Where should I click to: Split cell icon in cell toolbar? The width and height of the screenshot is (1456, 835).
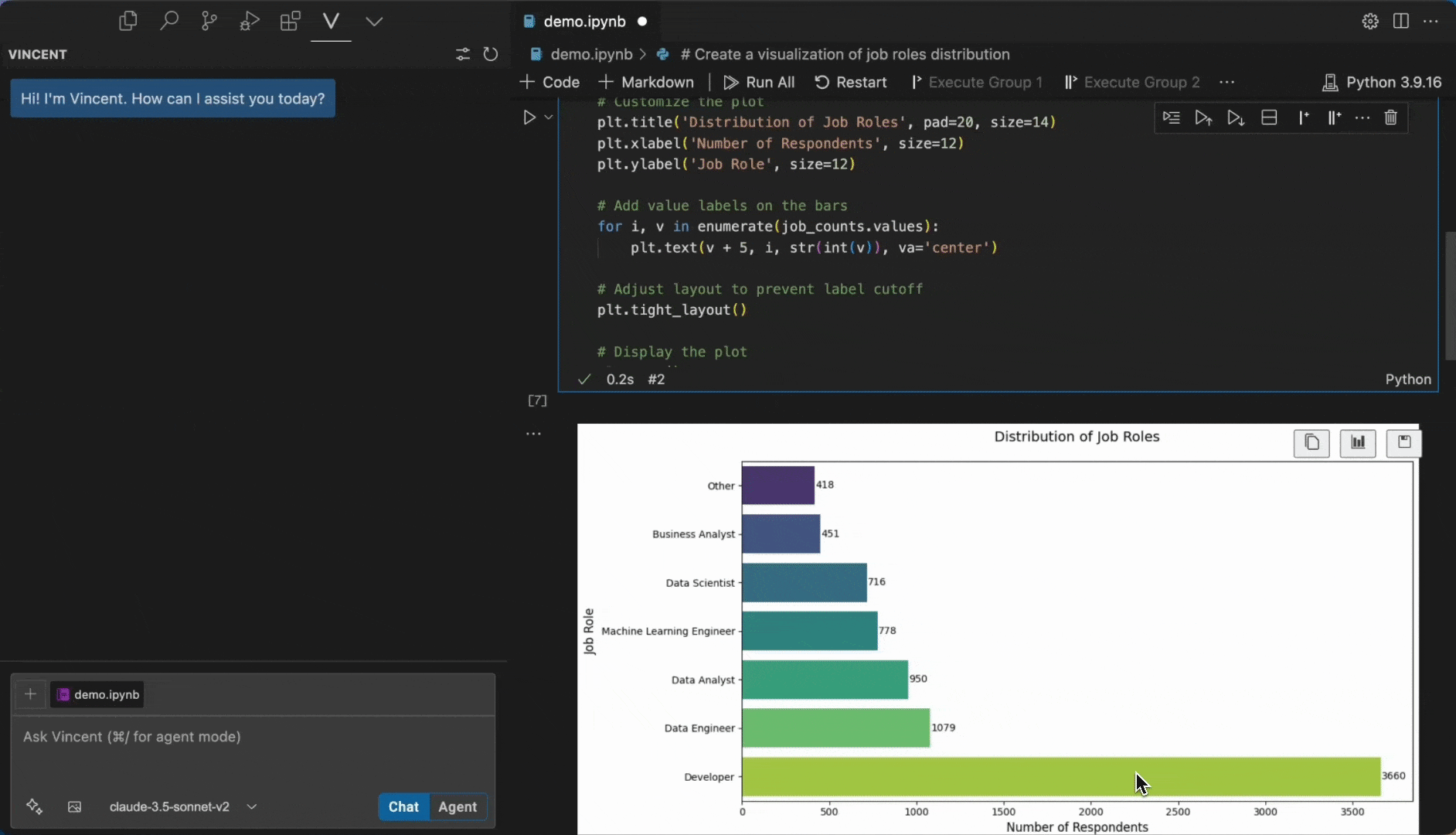[x=1269, y=118]
